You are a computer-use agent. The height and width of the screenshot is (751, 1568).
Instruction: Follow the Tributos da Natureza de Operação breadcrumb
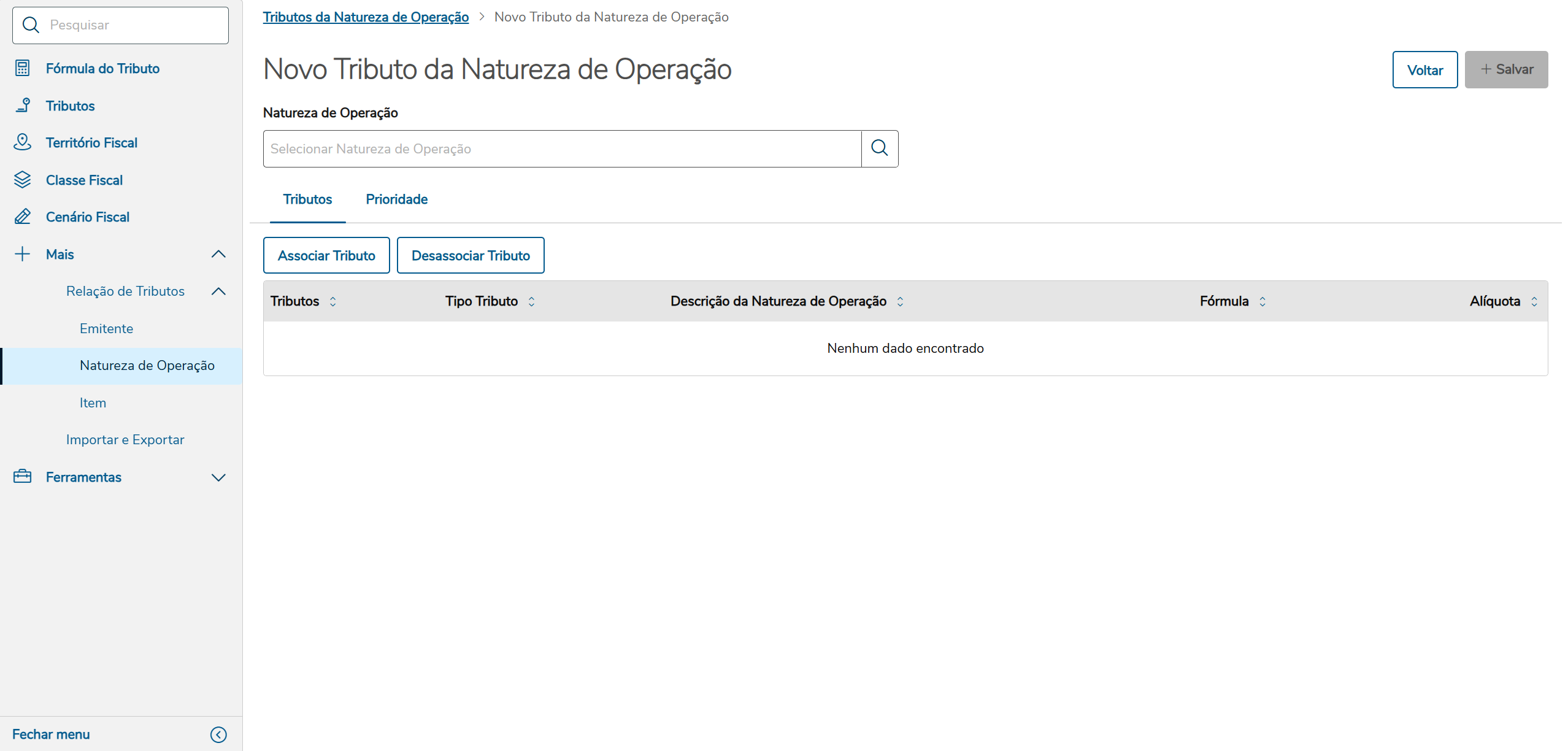pyautogui.click(x=366, y=17)
